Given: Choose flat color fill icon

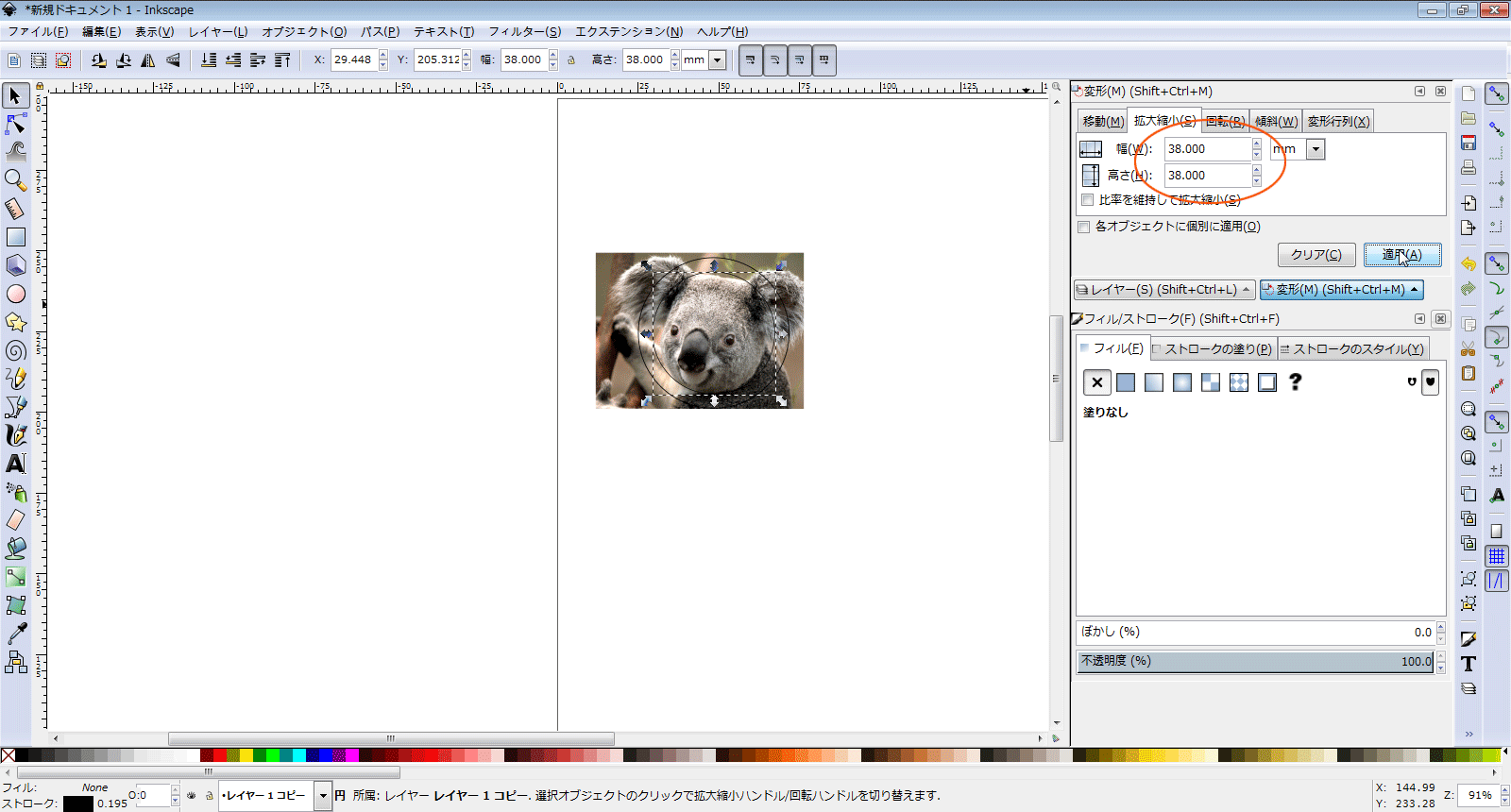Looking at the screenshot, I should 1126,382.
